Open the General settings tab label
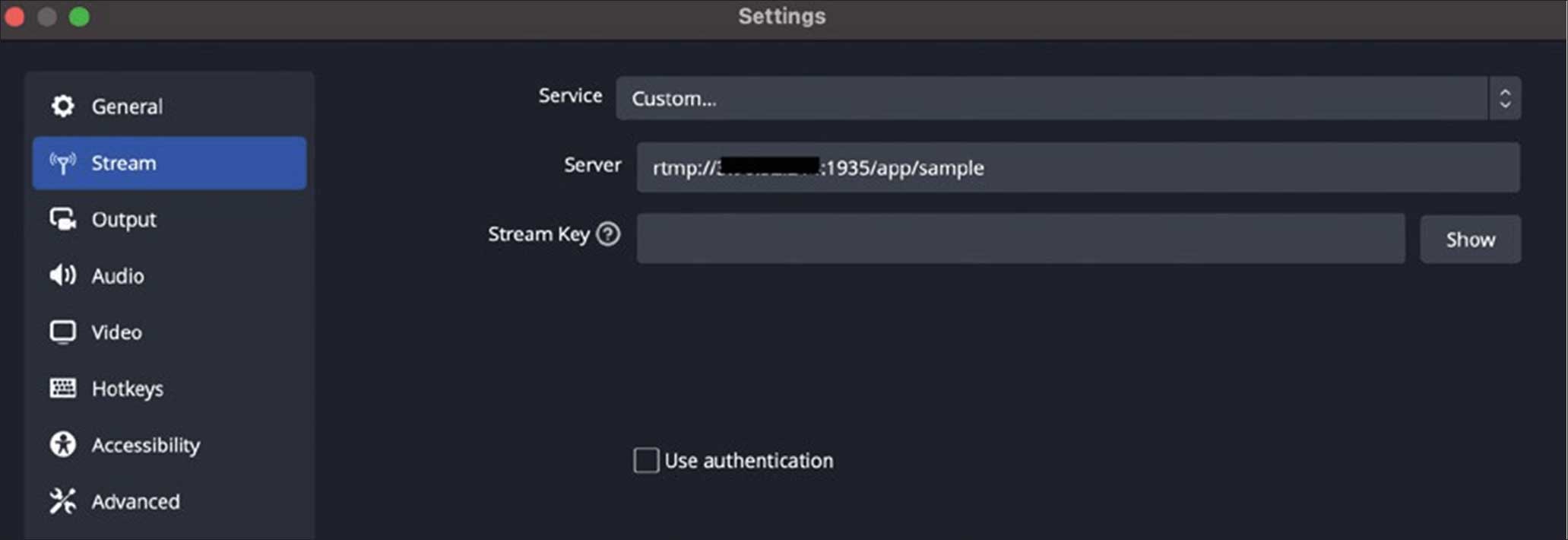 coord(127,106)
